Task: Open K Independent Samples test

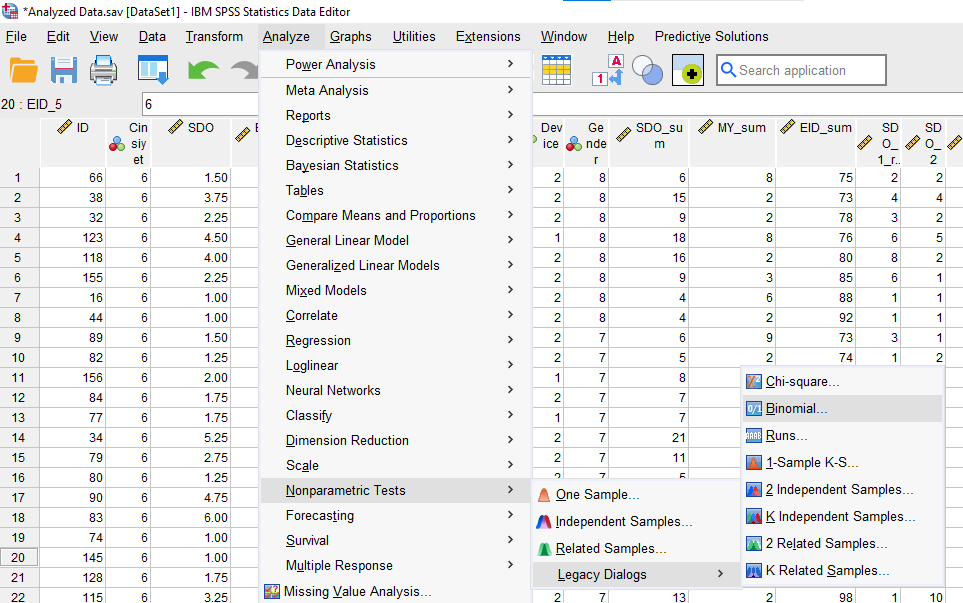Action: (x=842, y=516)
